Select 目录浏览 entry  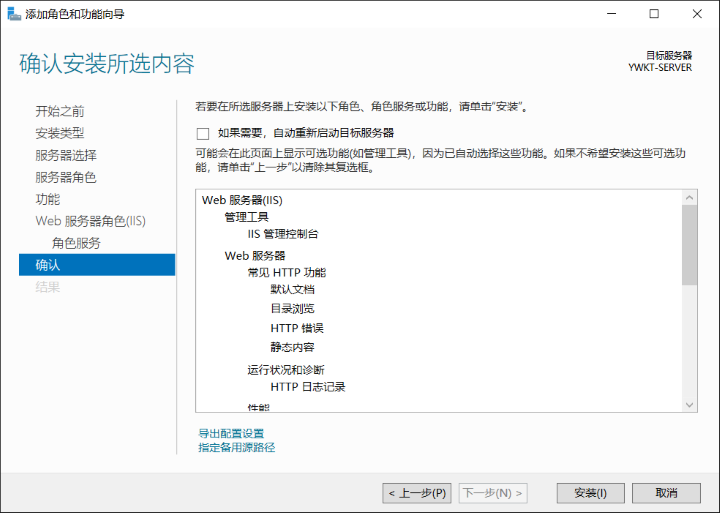[x=292, y=309]
